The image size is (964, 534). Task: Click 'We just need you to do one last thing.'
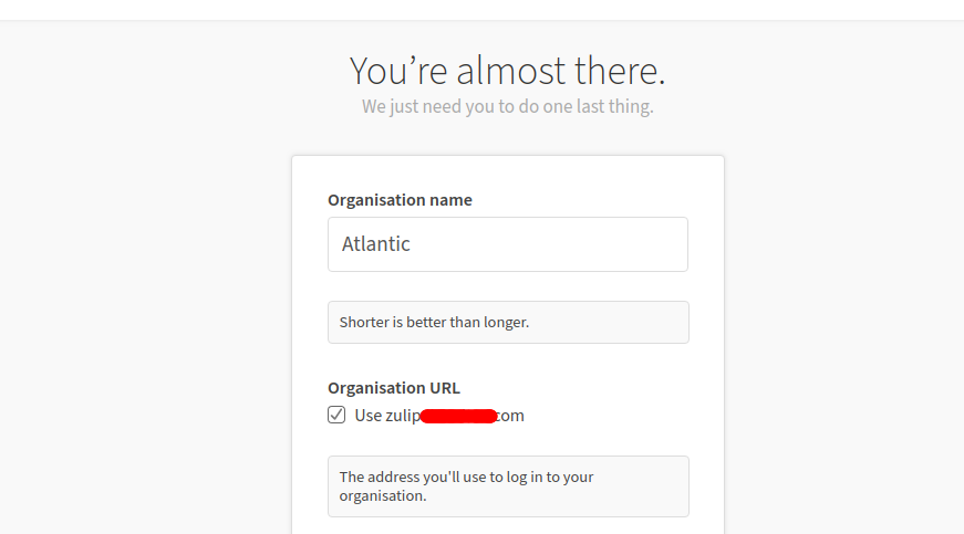(507, 106)
